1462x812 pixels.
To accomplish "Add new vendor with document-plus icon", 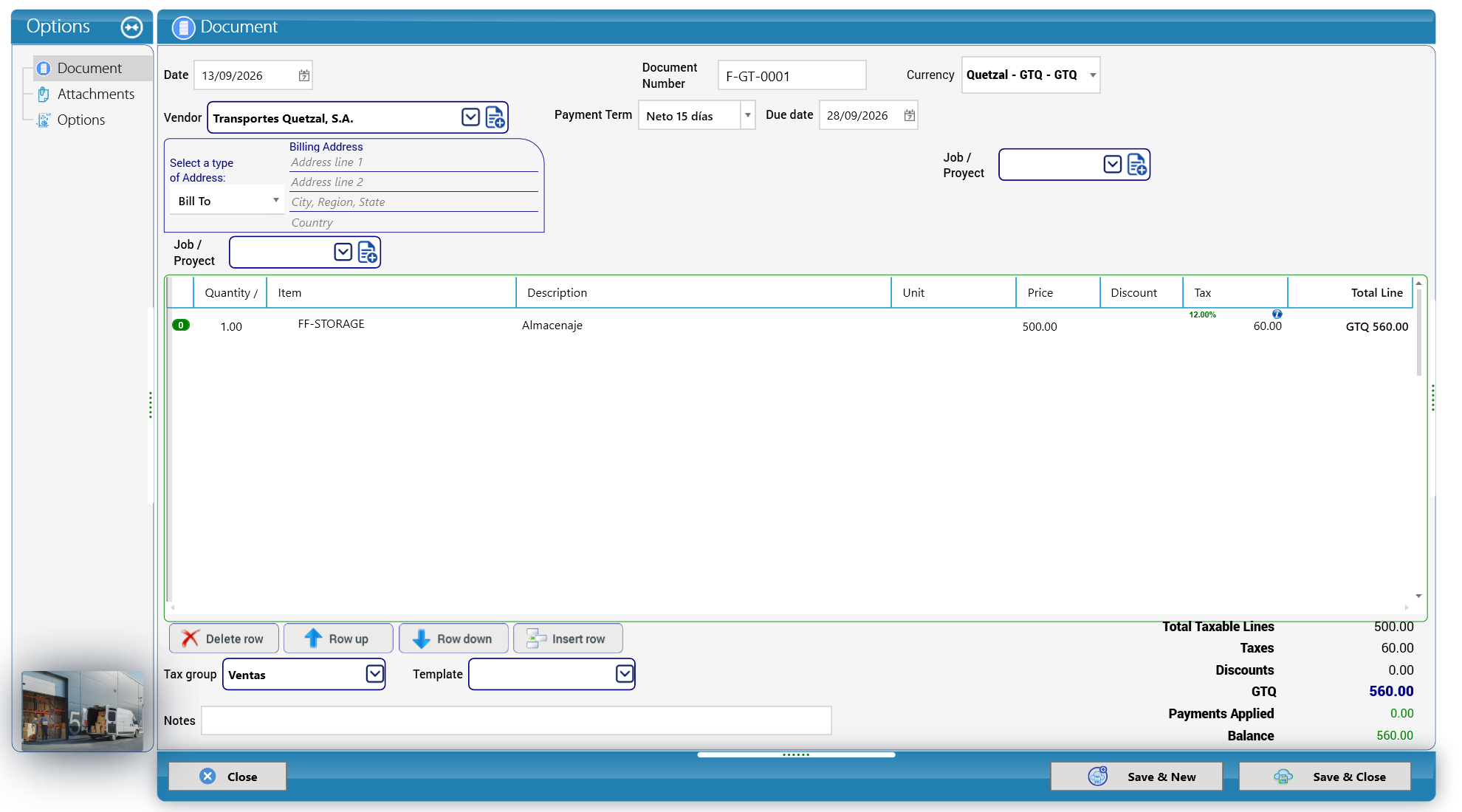I will click(x=495, y=117).
